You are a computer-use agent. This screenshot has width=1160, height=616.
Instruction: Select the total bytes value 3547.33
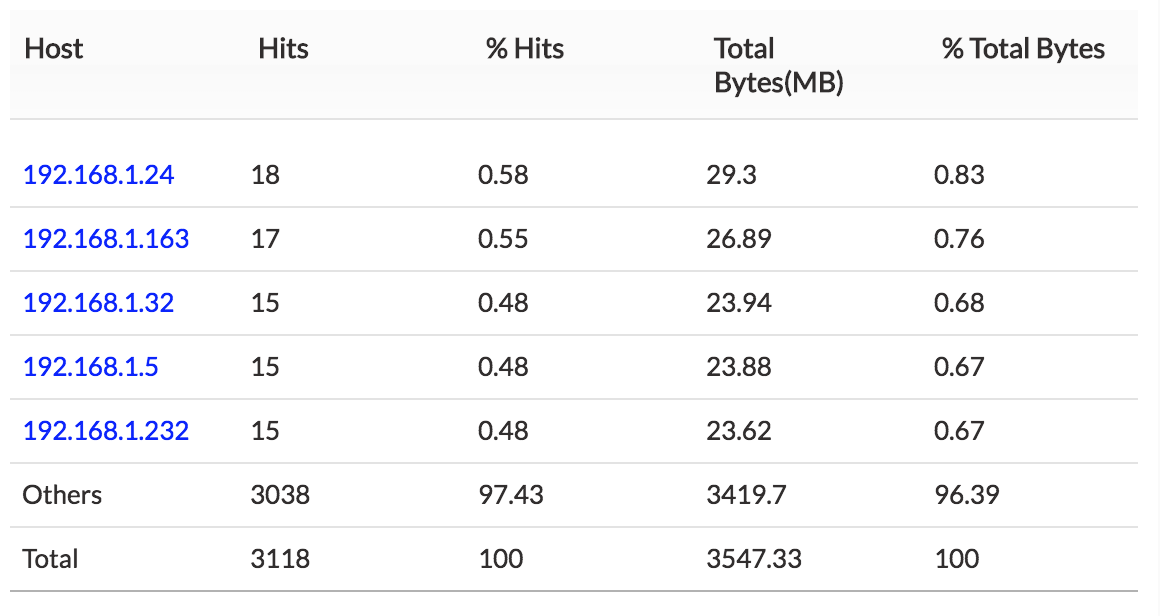pyautogui.click(x=753, y=559)
